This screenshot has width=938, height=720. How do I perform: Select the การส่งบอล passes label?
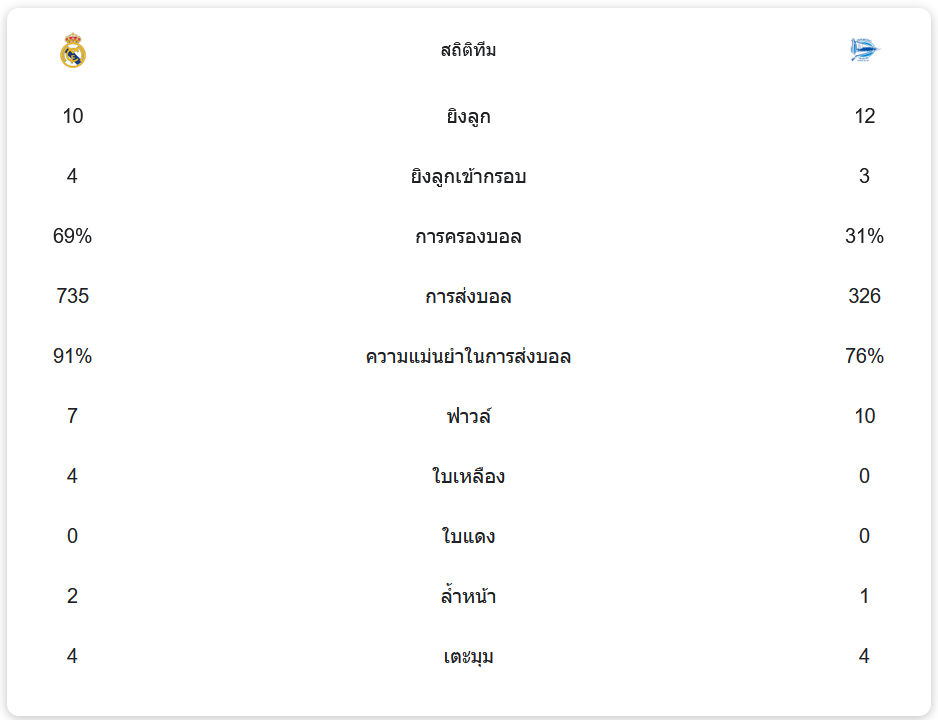pyautogui.click(x=468, y=297)
